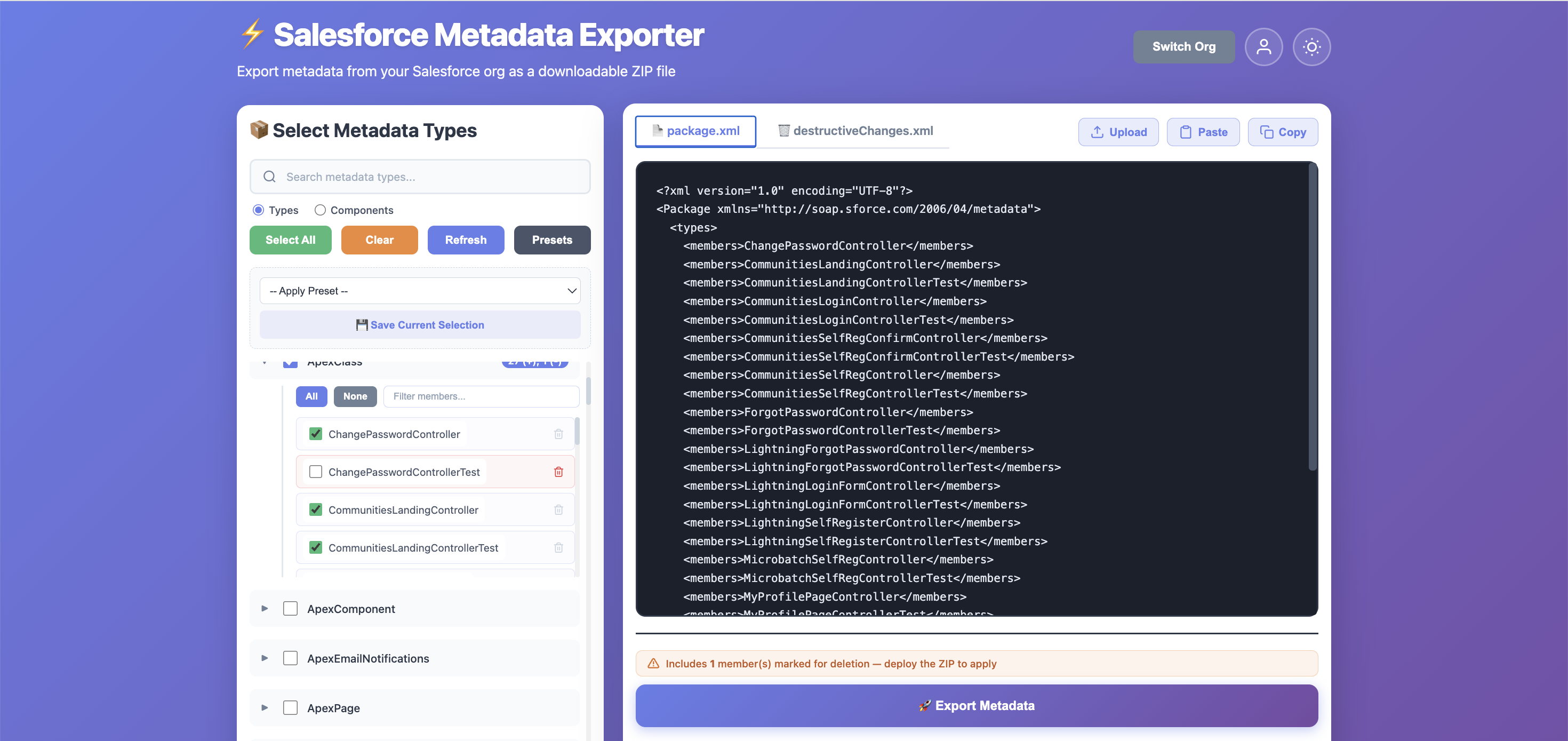Click the deletion warning banner text
The height and width of the screenshot is (741, 1568).
pos(831,664)
